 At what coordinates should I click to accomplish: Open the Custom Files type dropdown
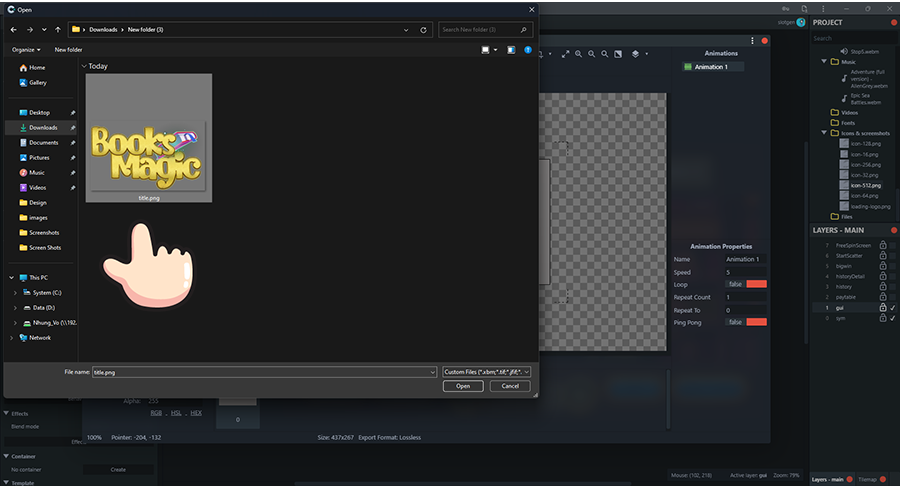point(487,372)
